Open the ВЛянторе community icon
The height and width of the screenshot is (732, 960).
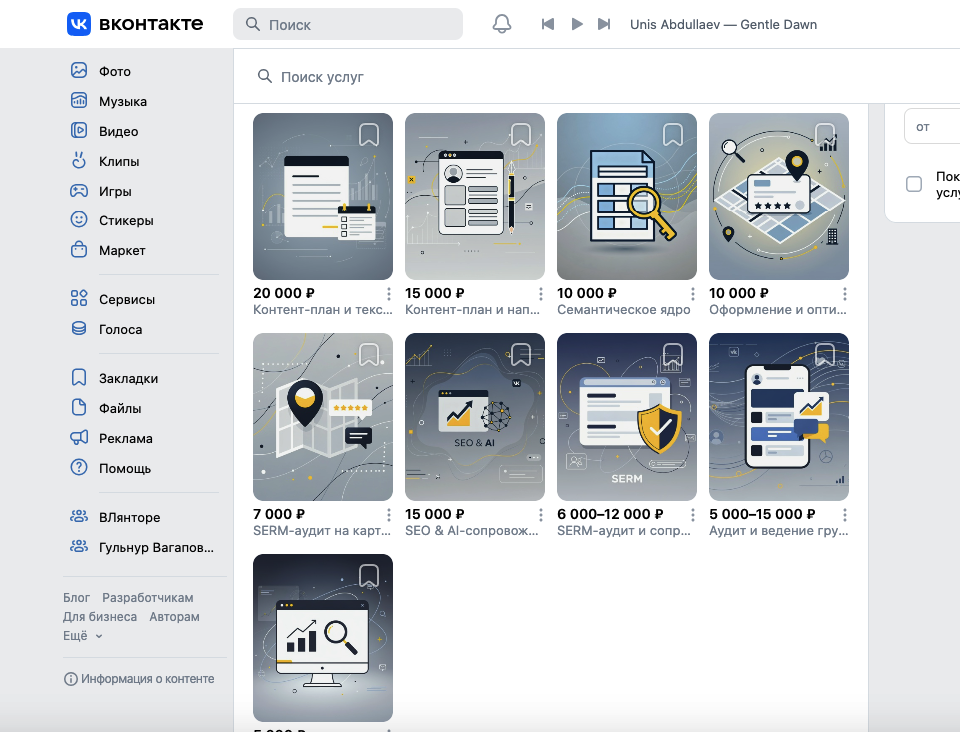click(x=79, y=516)
